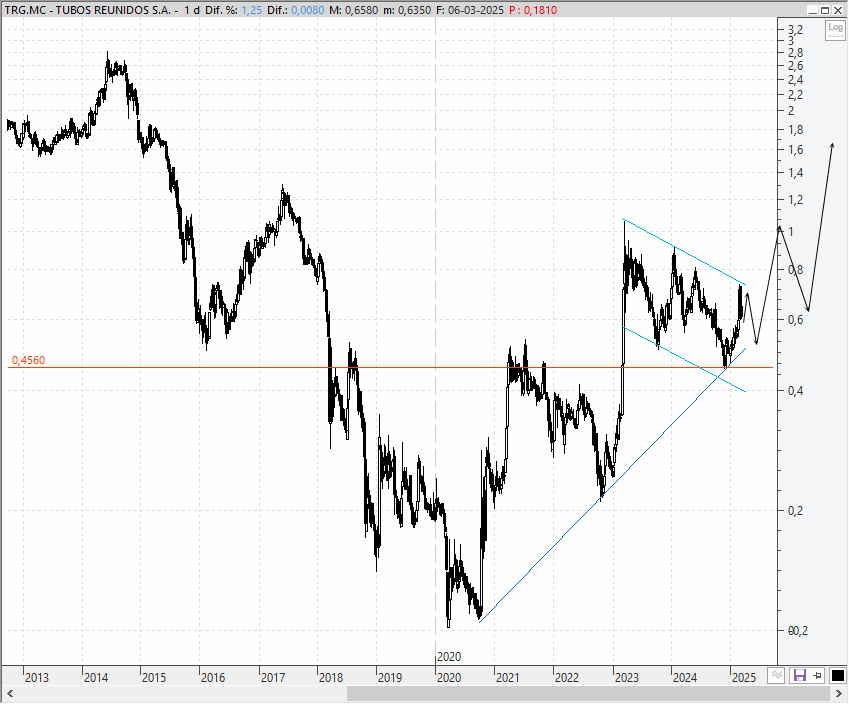Click the 1,4 price axis label

coord(795,173)
